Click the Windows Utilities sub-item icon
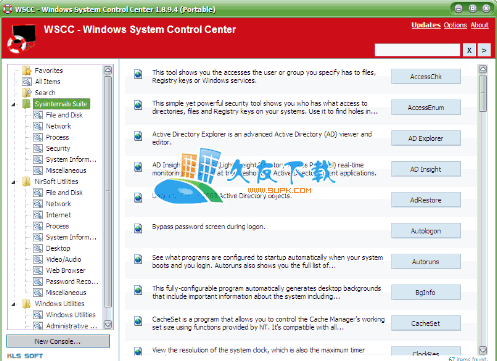The width and height of the screenshot is (497, 361). point(38,314)
